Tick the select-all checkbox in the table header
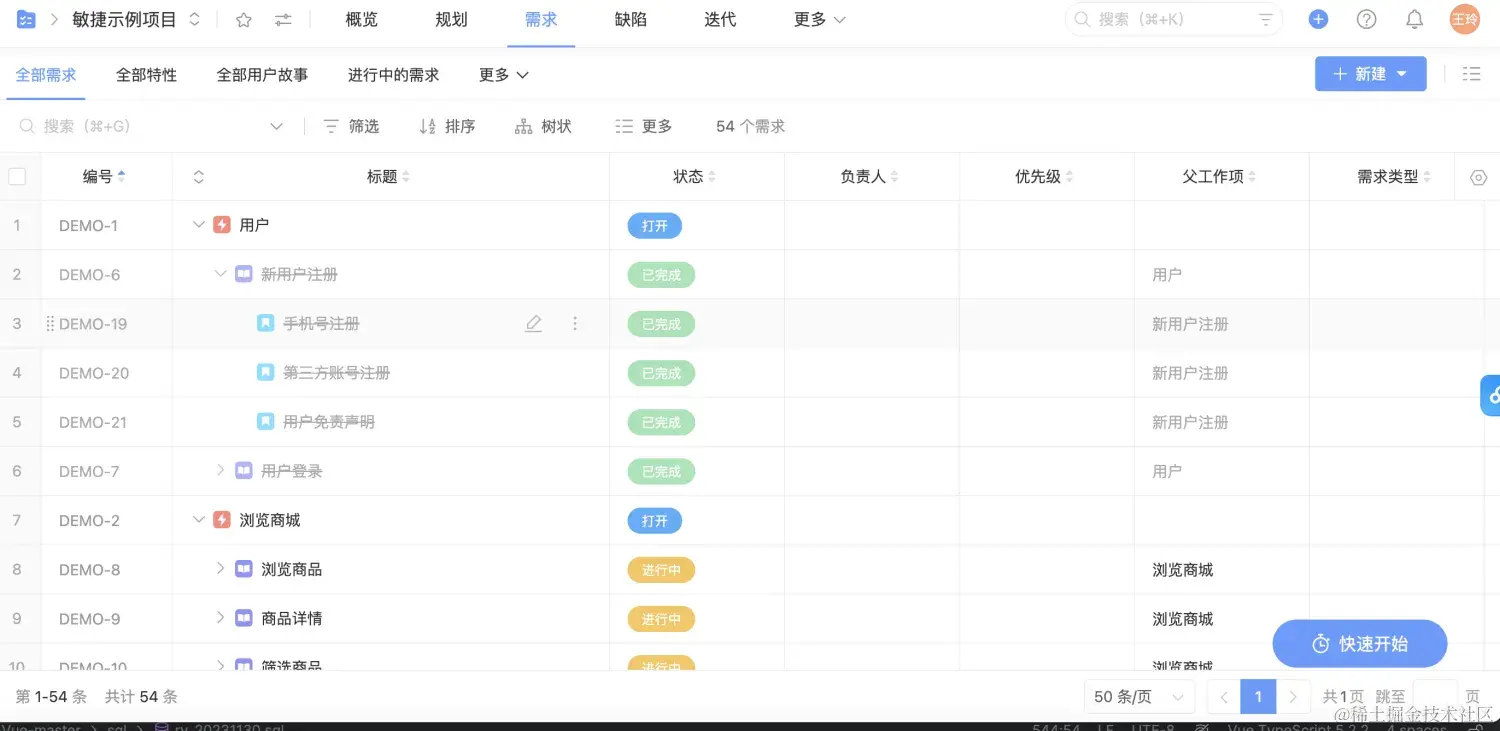The width and height of the screenshot is (1500, 731). 17,177
